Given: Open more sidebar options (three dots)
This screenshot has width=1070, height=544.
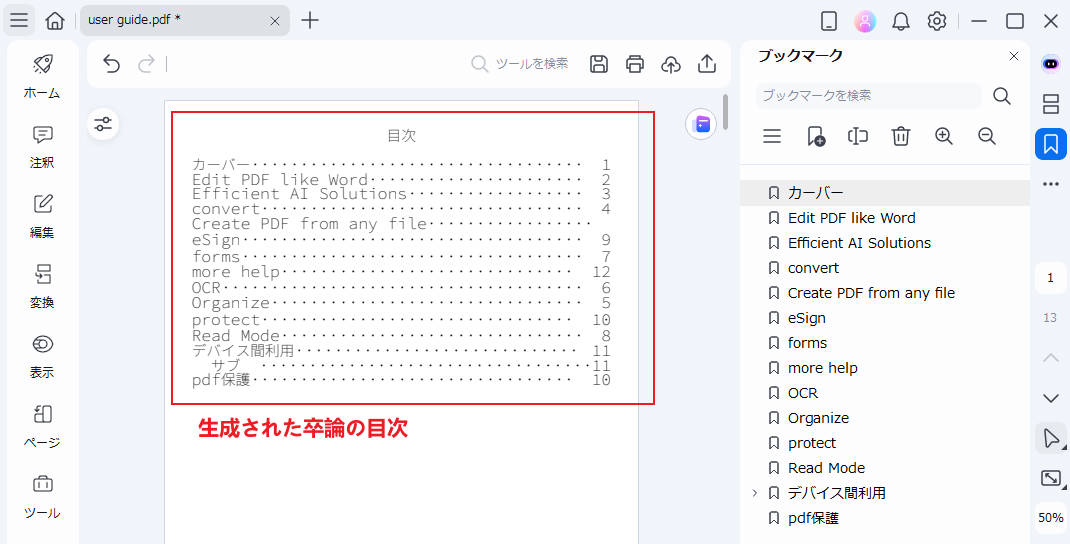Looking at the screenshot, I should tap(1051, 184).
